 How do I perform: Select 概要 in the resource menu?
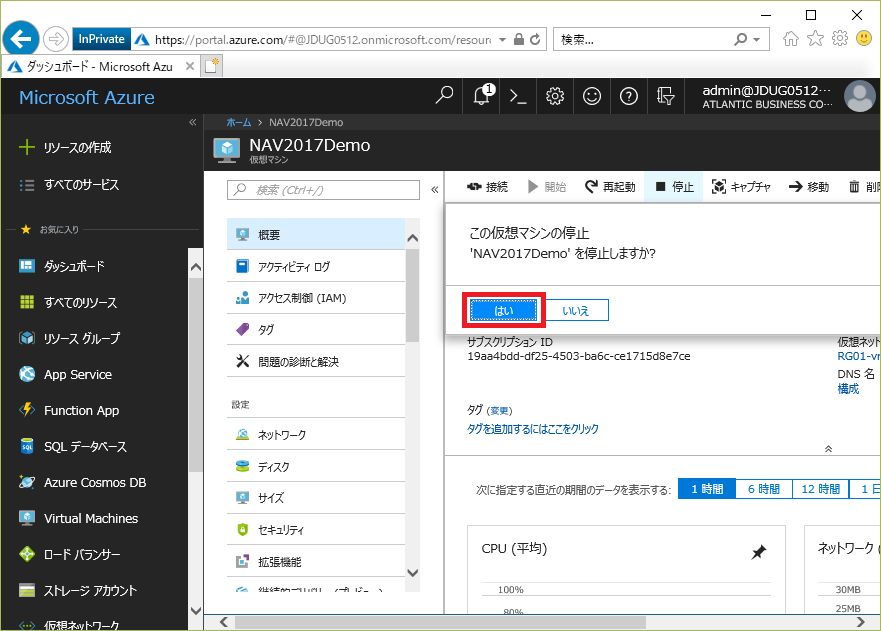(316, 234)
